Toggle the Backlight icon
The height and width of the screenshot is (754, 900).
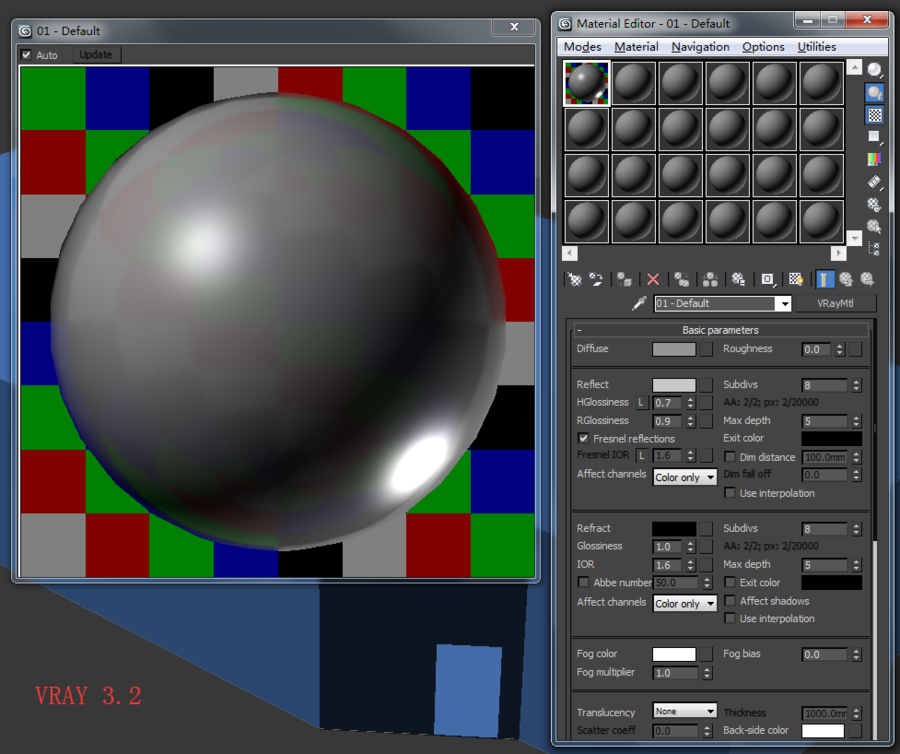(x=874, y=92)
